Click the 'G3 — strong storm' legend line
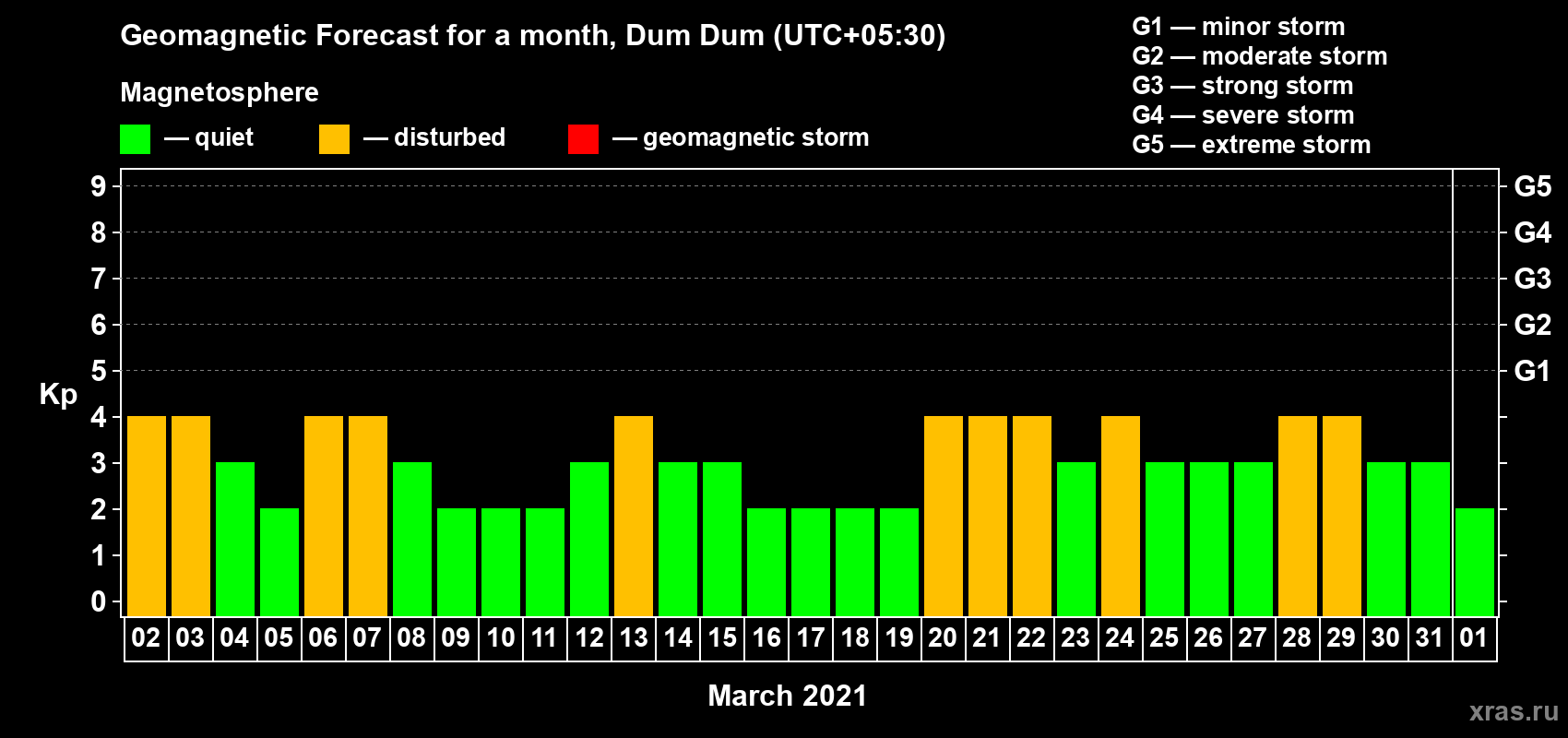Viewport: 1568px width, 738px height. tap(1242, 86)
